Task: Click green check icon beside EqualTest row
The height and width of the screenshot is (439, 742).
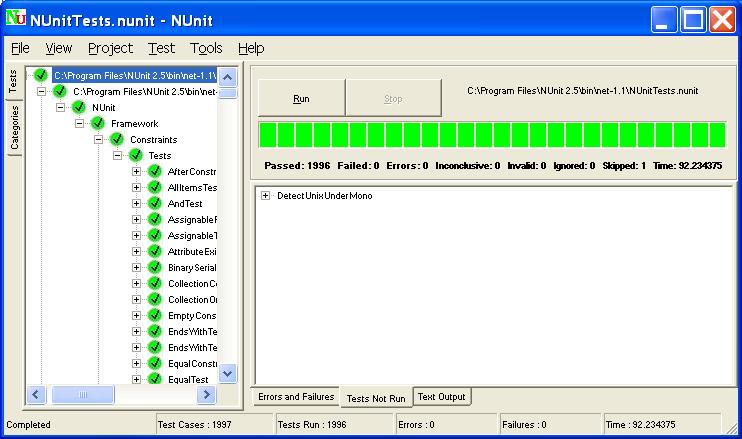Action: pyautogui.click(x=154, y=379)
